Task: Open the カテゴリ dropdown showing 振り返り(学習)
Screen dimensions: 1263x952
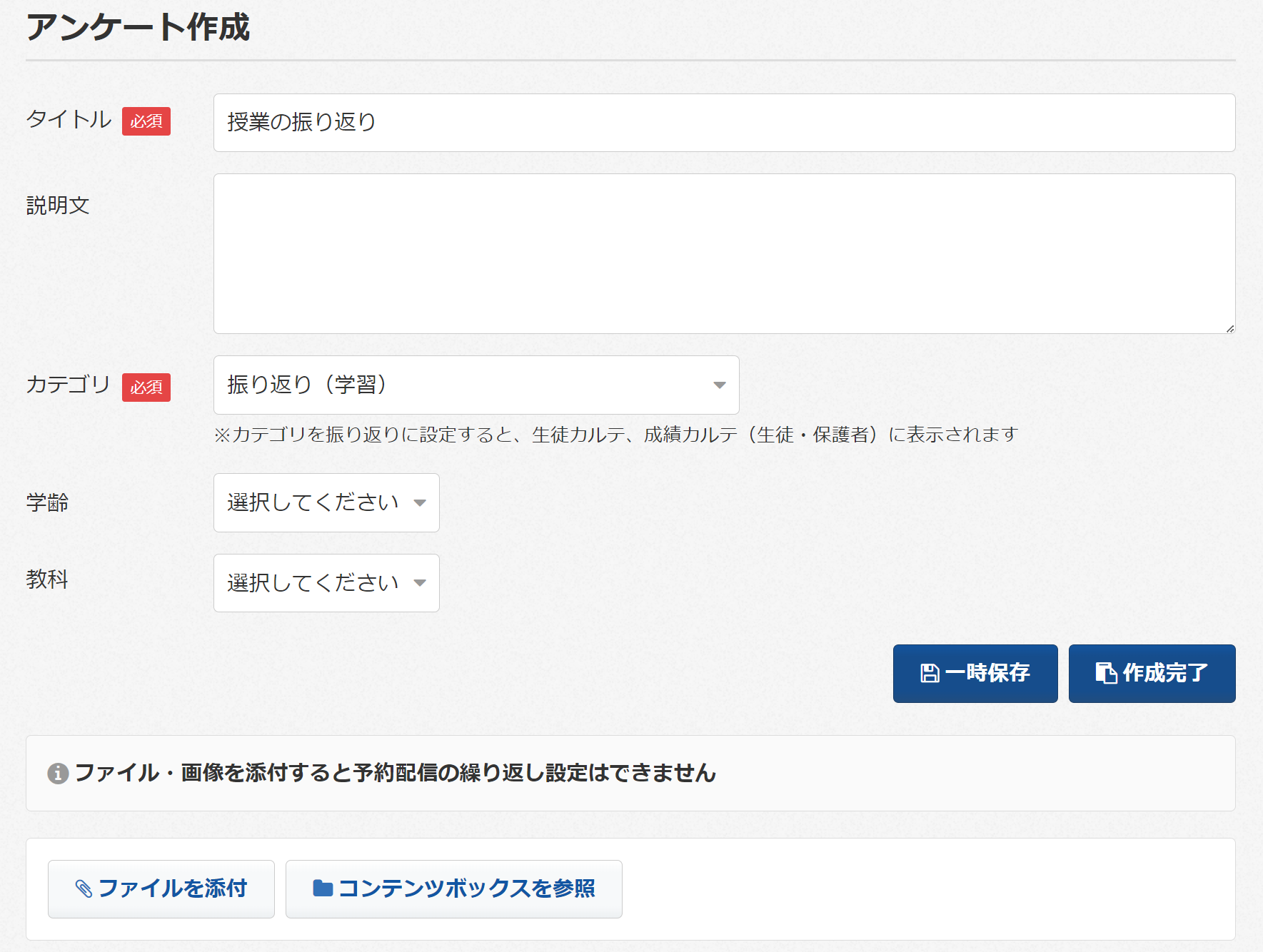Action: (476, 385)
